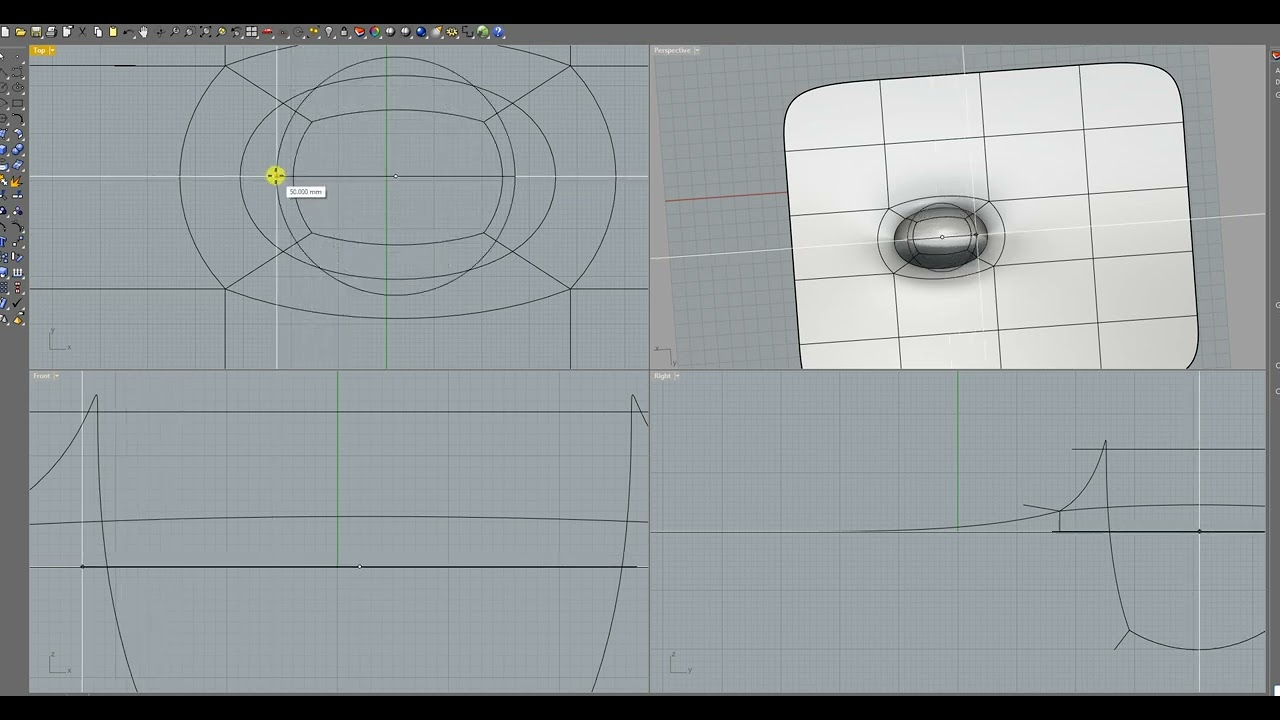Click the blue render sphere icon

click(x=421, y=32)
